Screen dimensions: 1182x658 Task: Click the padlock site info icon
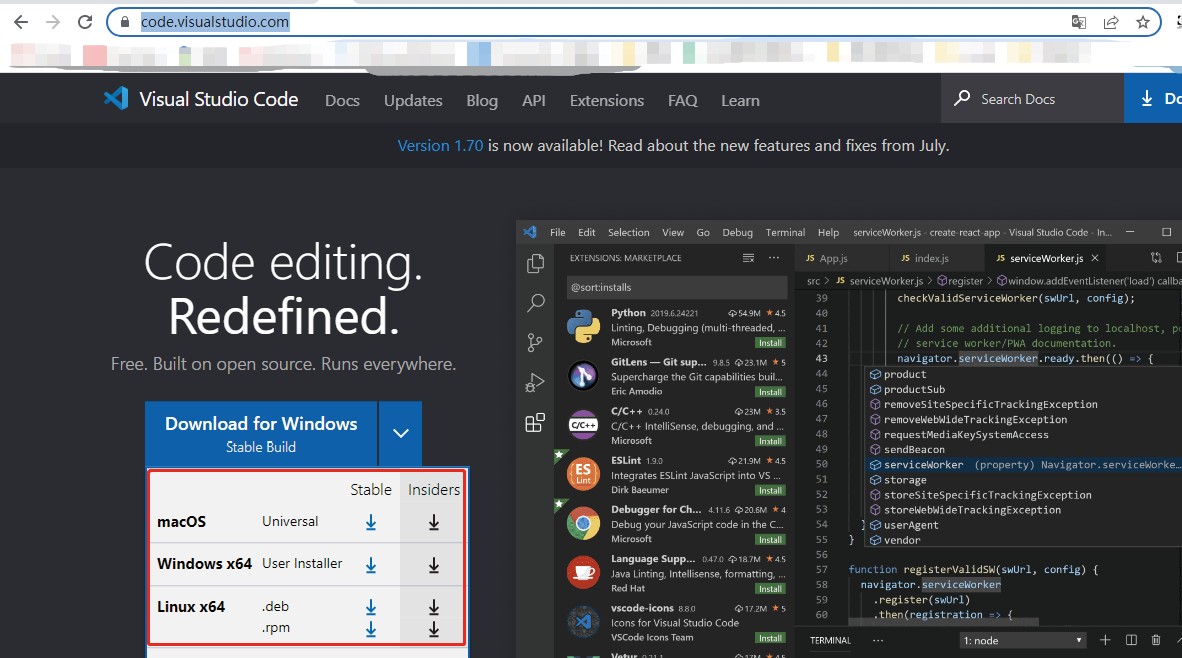(x=125, y=22)
